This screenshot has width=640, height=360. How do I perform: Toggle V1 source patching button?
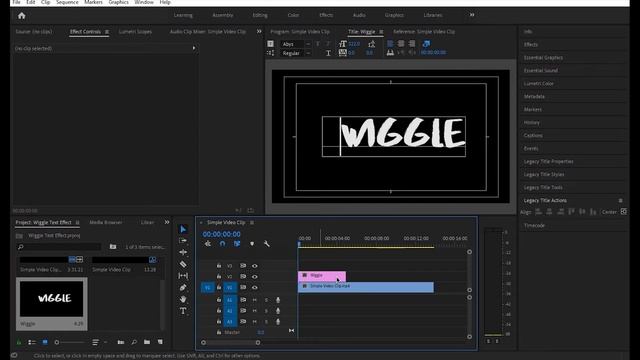pyautogui.click(x=208, y=287)
